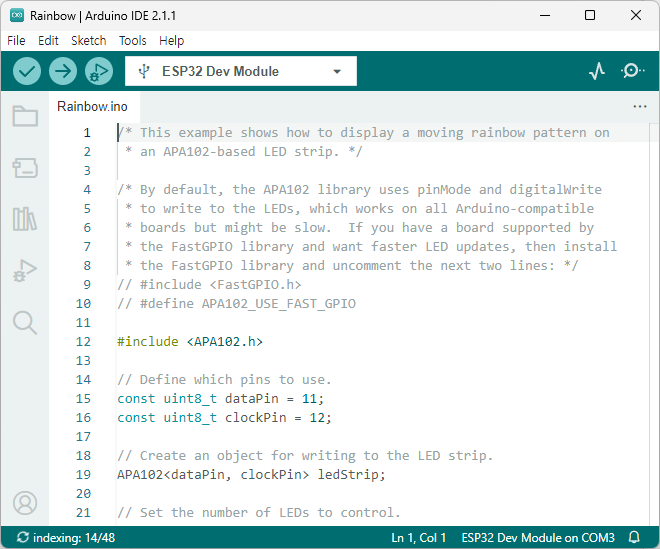The width and height of the screenshot is (660, 549).
Task: Click the Arduino logo in the title bar
Action: [17, 16]
